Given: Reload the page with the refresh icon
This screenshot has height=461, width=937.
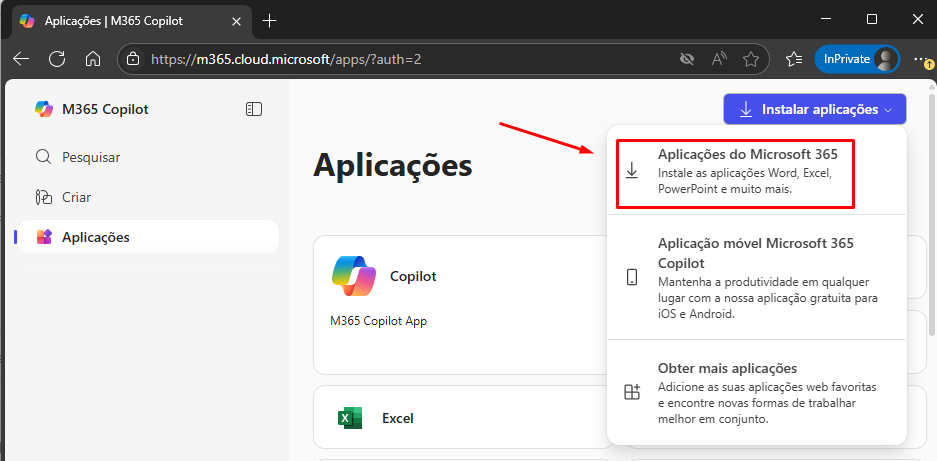Looking at the screenshot, I should click(x=57, y=59).
